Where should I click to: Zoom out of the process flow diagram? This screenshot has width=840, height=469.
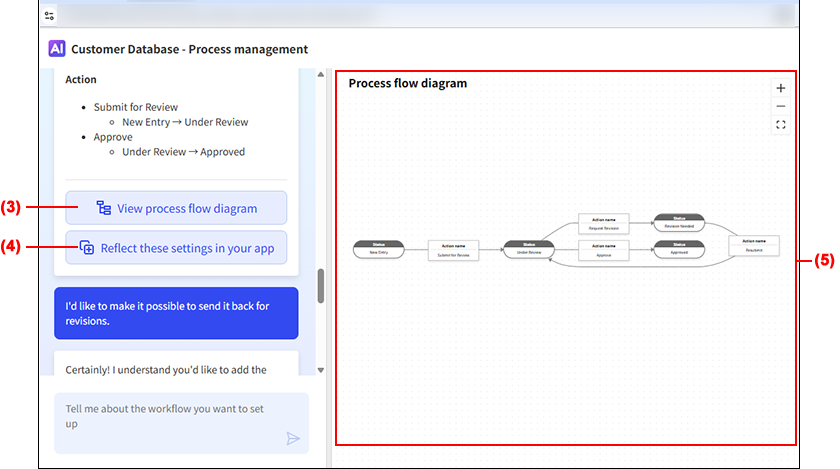780,106
